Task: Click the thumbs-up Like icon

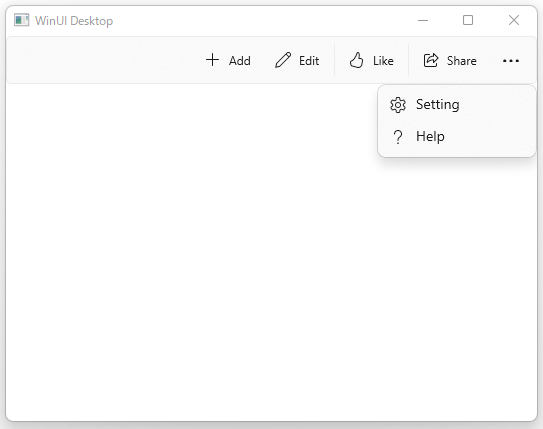Action: (x=356, y=60)
